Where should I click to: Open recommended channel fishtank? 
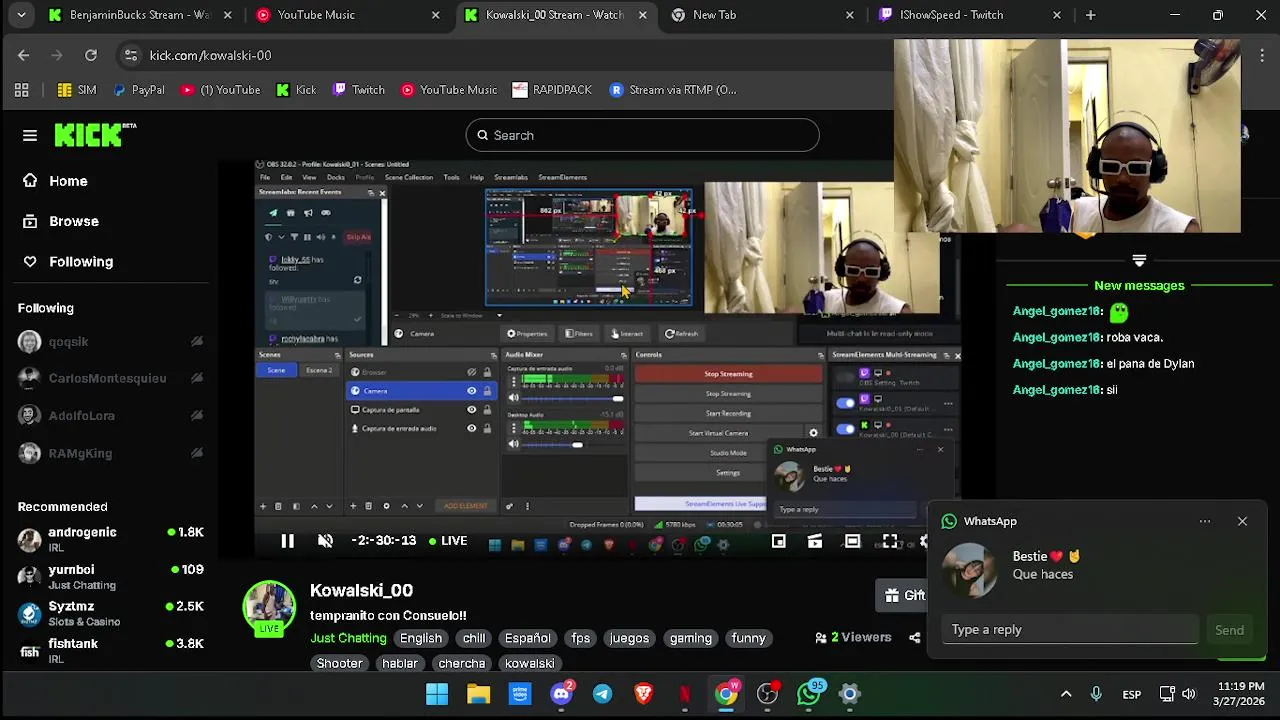[x=110, y=650]
